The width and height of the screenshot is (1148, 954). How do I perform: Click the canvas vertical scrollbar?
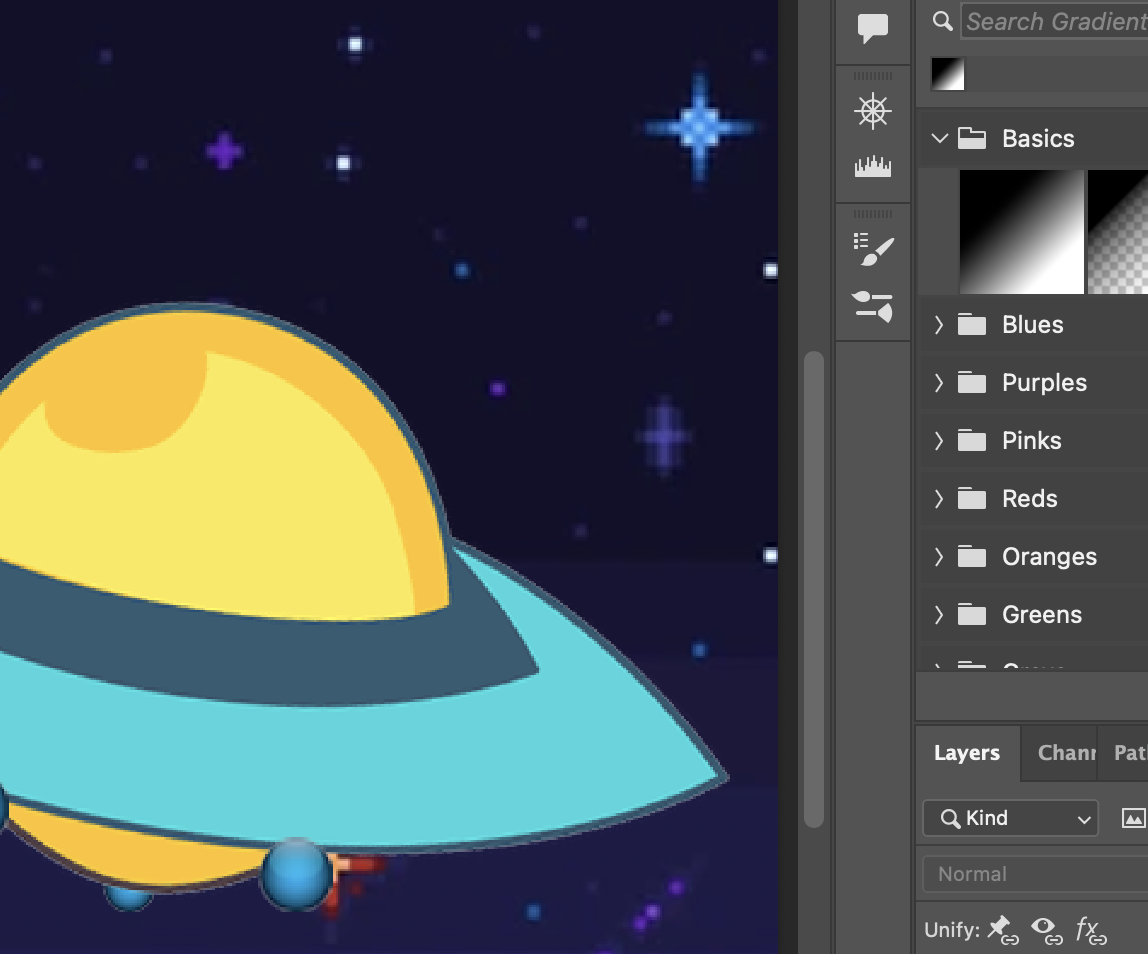(x=813, y=589)
